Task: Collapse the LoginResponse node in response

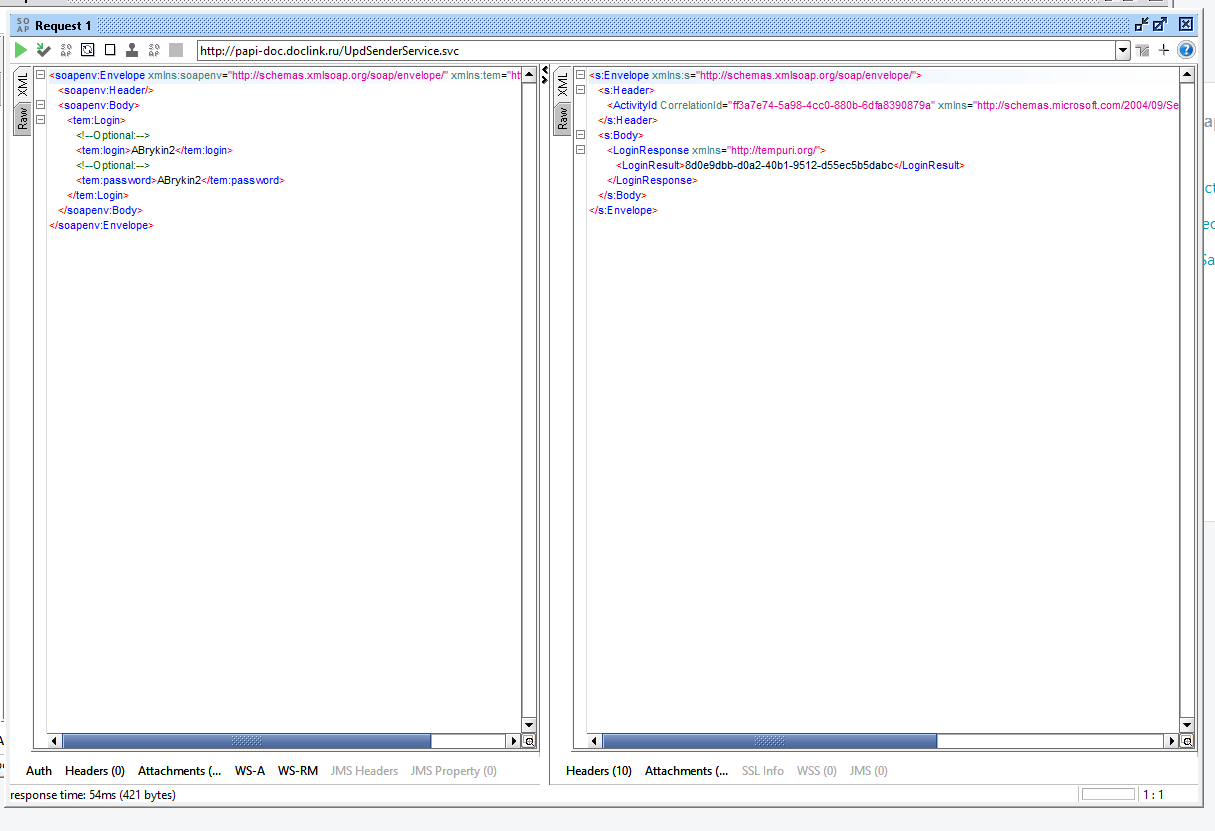Action: pyautogui.click(x=579, y=150)
